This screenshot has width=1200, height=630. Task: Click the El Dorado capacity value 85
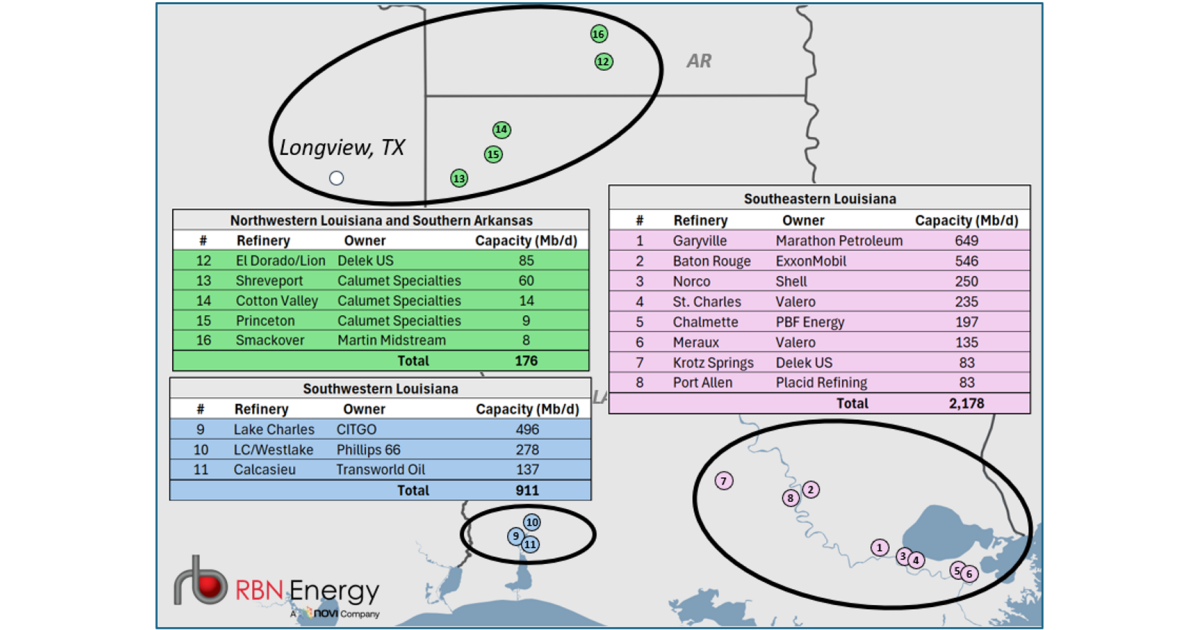click(x=525, y=260)
